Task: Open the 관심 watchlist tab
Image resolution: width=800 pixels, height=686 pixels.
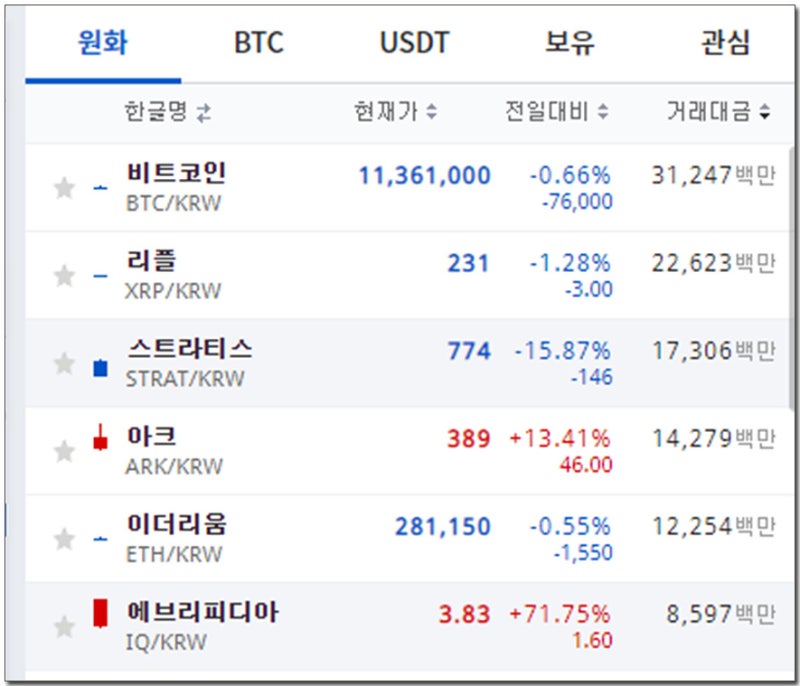Action: pyautogui.click(x=726, y=43)
